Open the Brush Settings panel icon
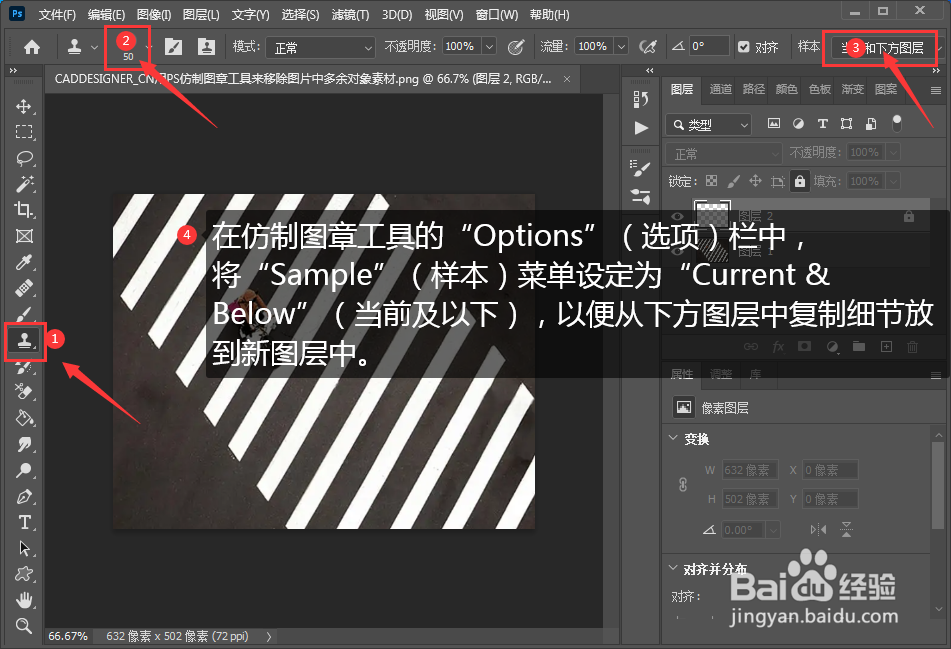Image resolution: width=951 pixels, height=649 pixels. tap(173, 47)
